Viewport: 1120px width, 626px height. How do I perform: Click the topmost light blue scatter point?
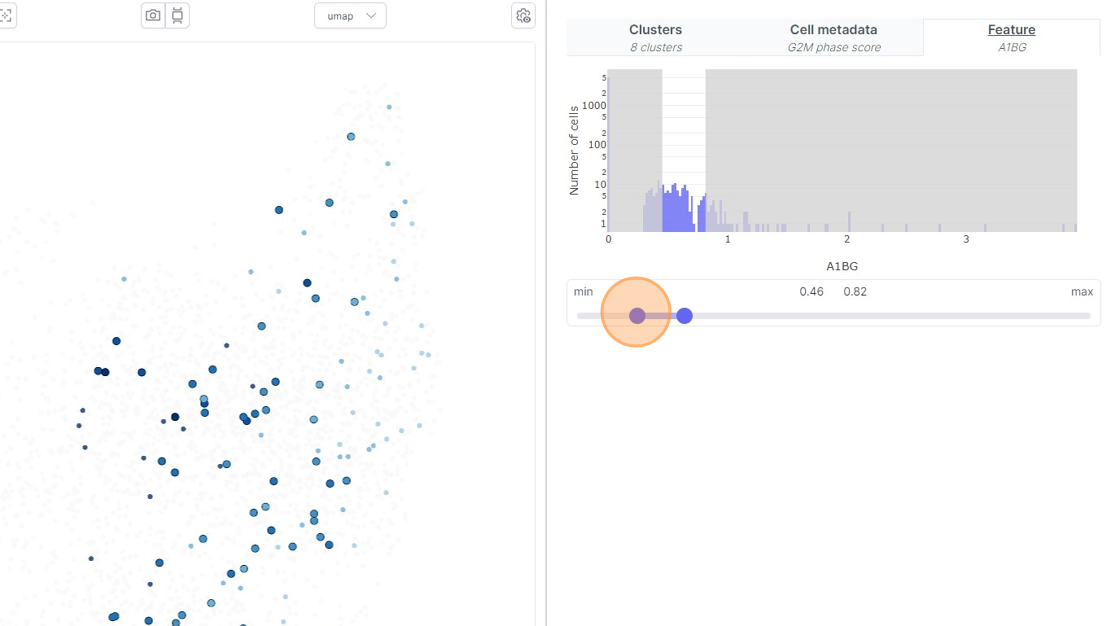tap(389, 107)
